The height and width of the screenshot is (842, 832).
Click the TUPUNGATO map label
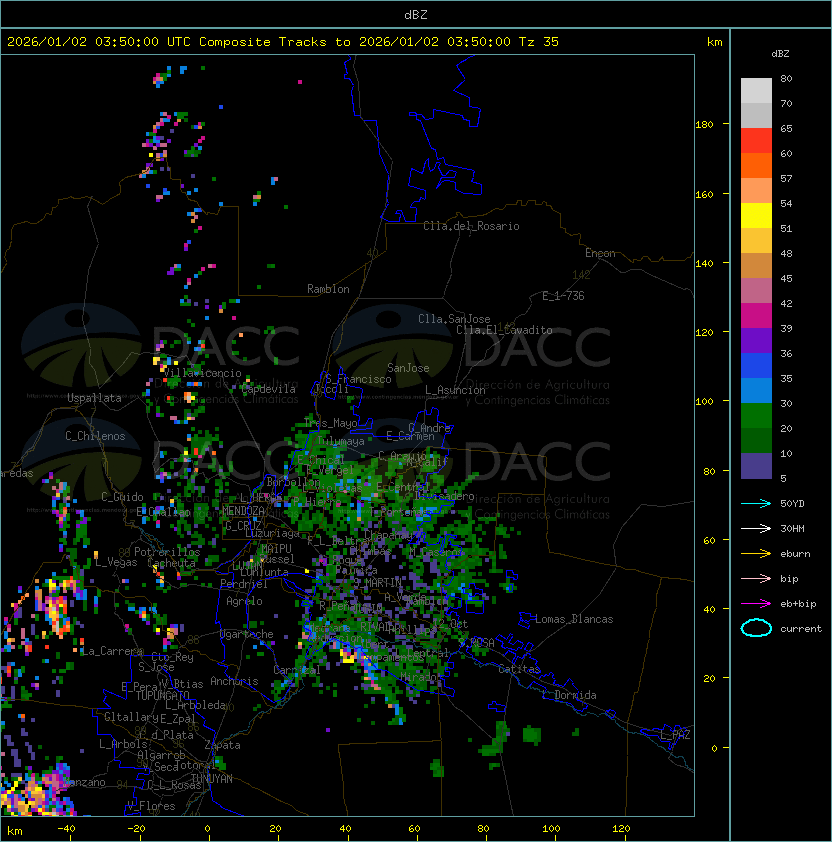click(x=163, y=696)
